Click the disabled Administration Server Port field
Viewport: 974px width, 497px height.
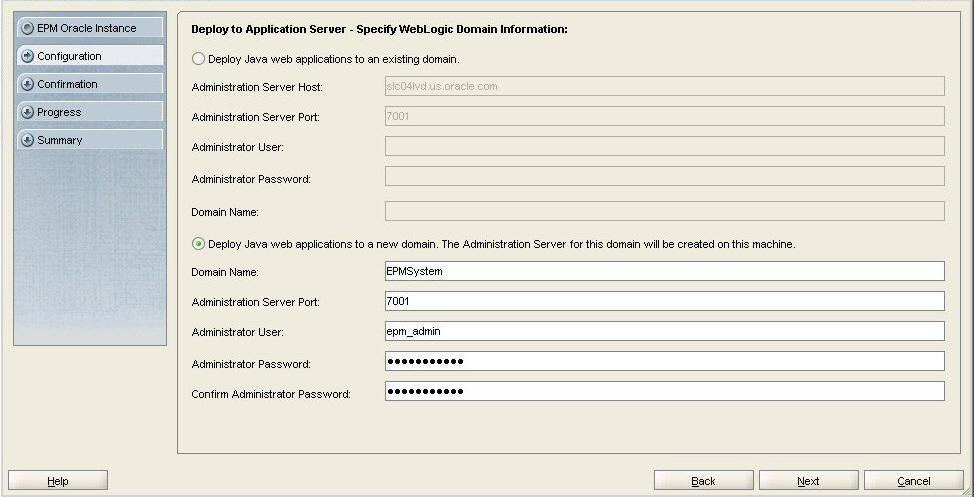(665, 116)
